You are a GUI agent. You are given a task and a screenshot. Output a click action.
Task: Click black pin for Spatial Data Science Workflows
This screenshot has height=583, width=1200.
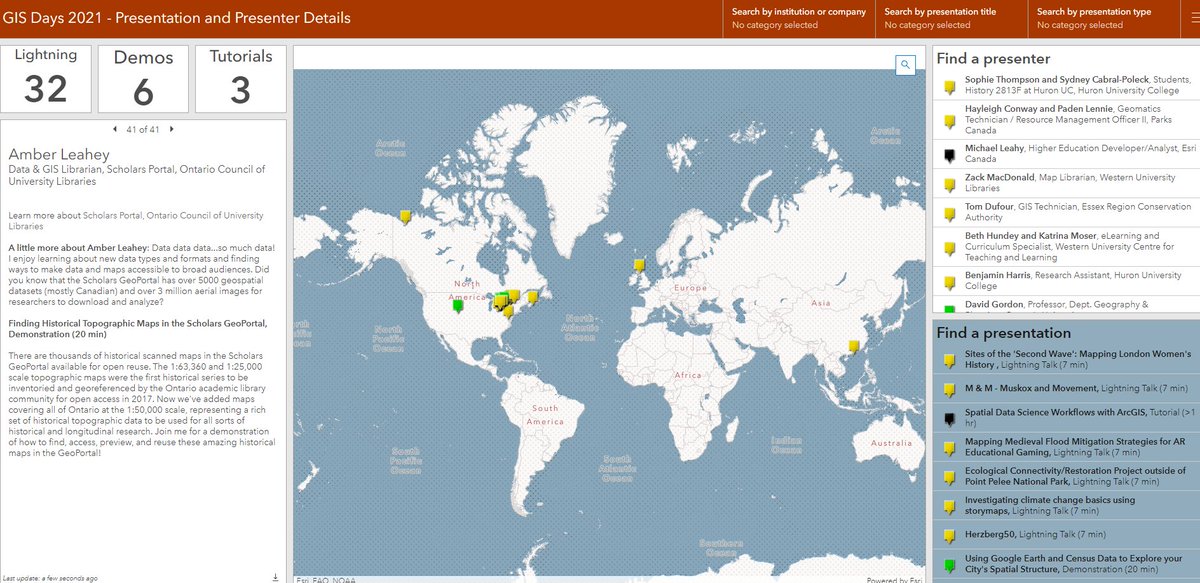pos(951,417)
